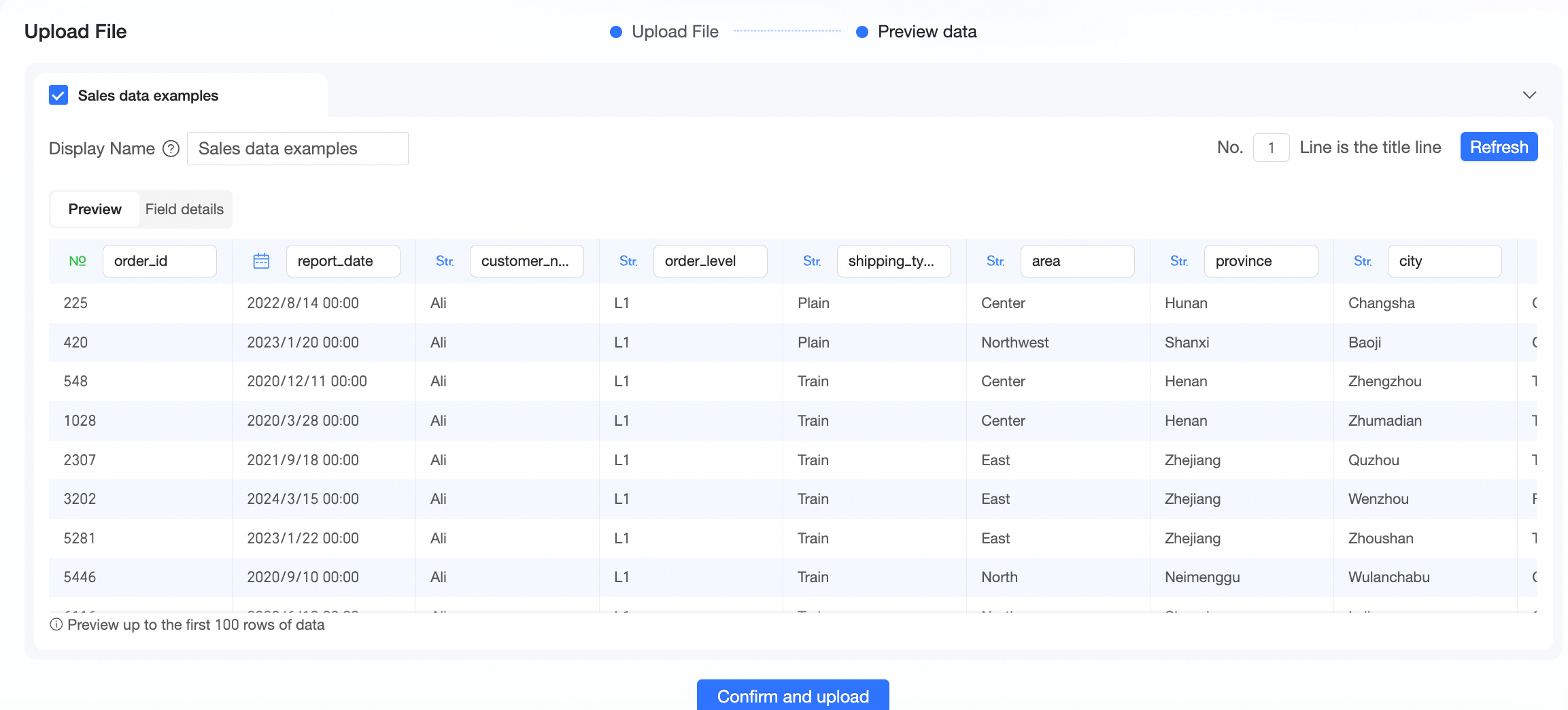1568x710 pixels.
Task: Click the Str type icon for province
Action: point(1179,261)
